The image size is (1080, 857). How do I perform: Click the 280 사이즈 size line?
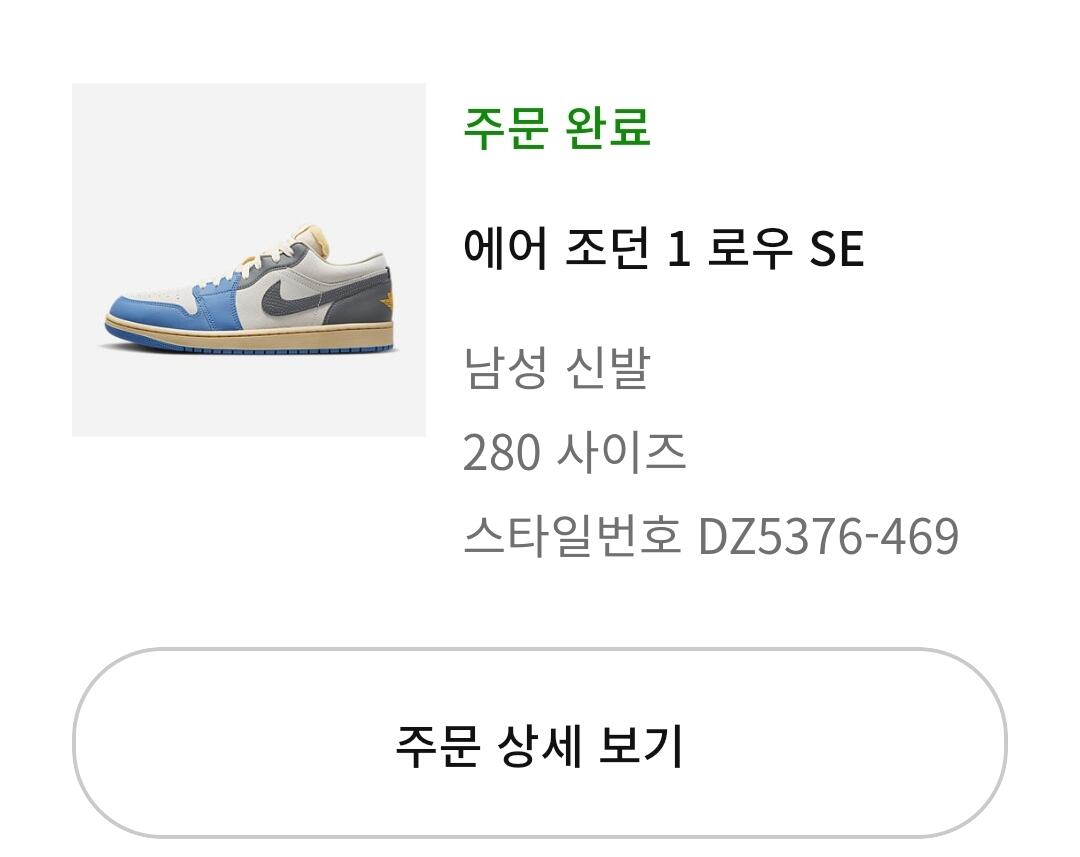pos(574,453)
